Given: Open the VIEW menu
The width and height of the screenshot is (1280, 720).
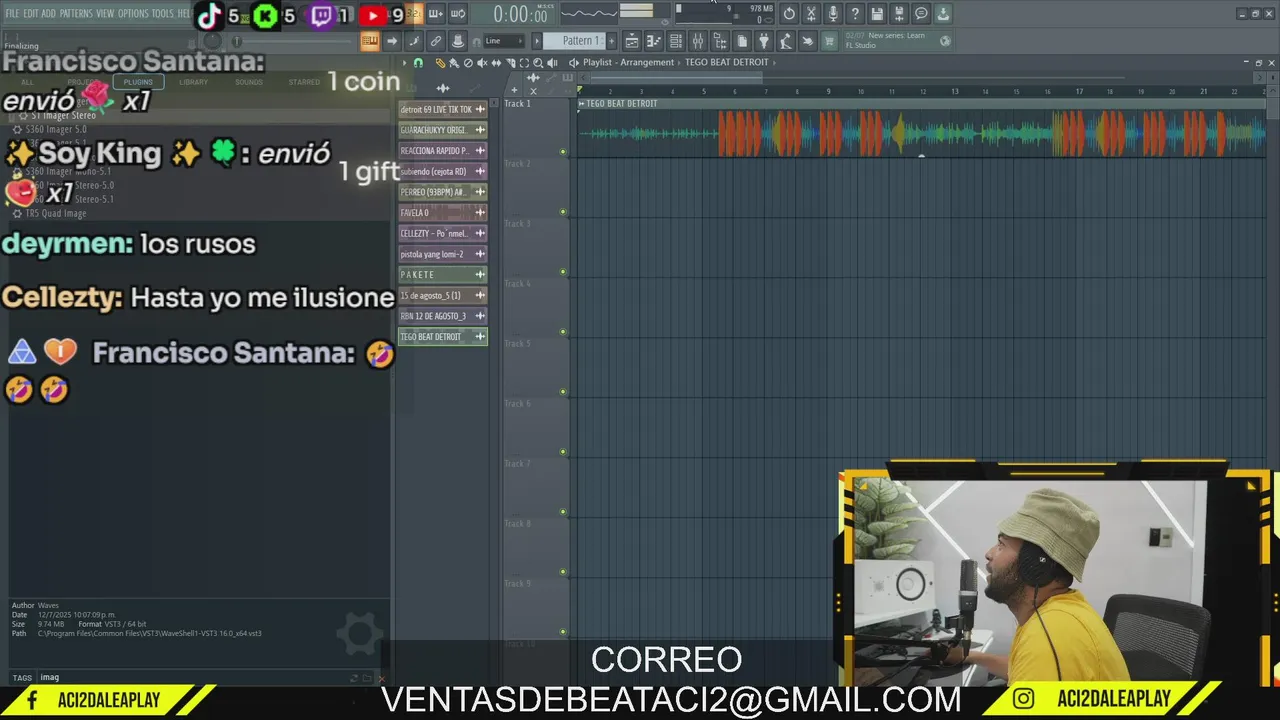Looking at the screenshot, I should pos(105,14).
